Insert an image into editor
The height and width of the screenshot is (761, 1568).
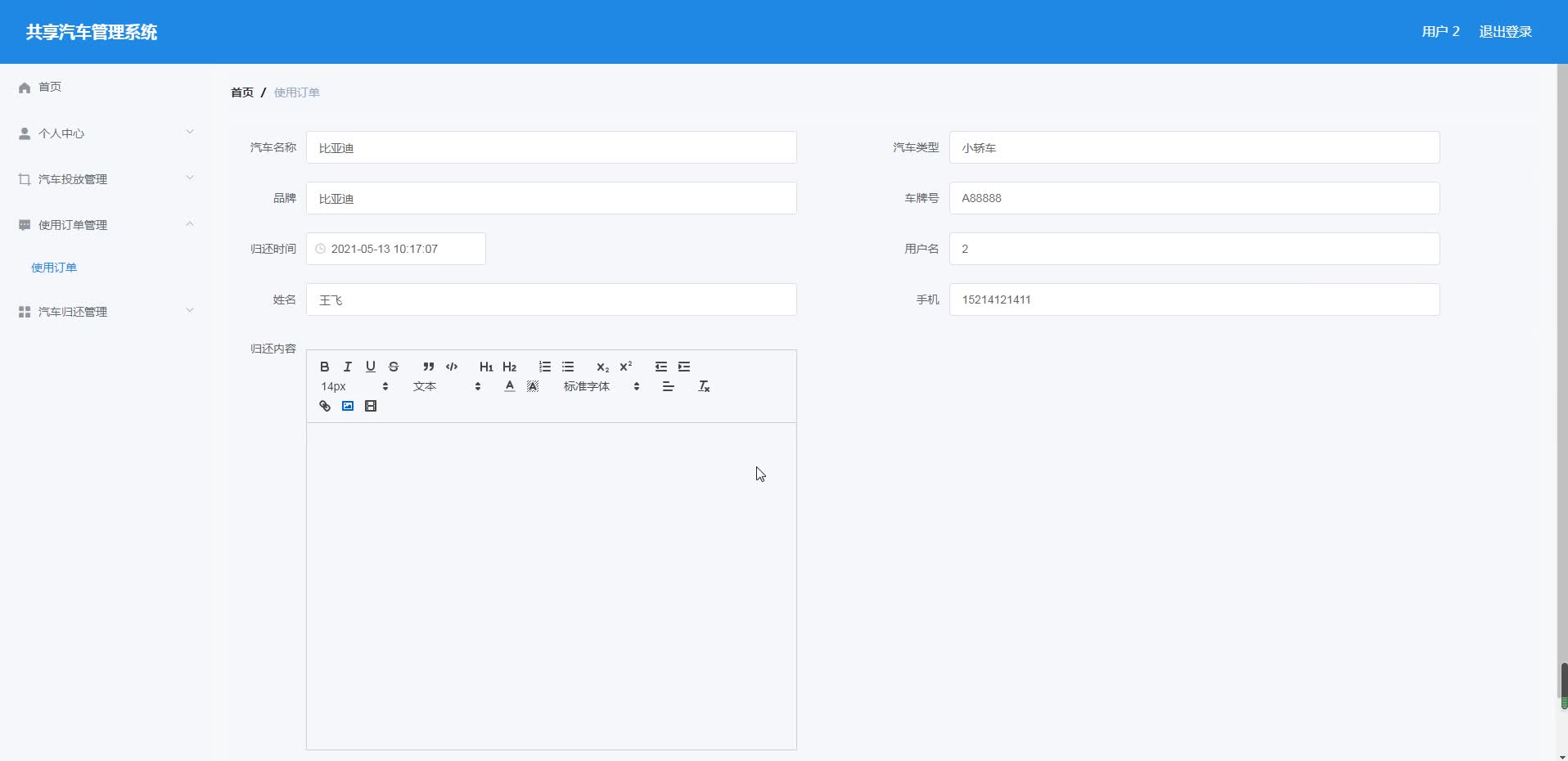pyautogui.click(x=348, y=406)
